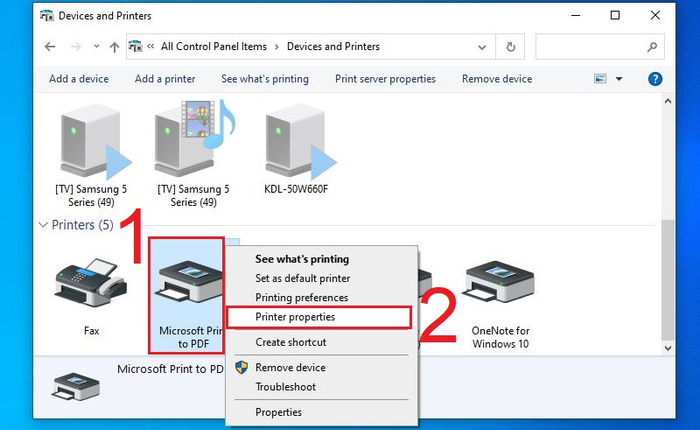Click the Back navigation arrow
The width and height of the screenshot is (700, 430).
(x=50, y=46)
